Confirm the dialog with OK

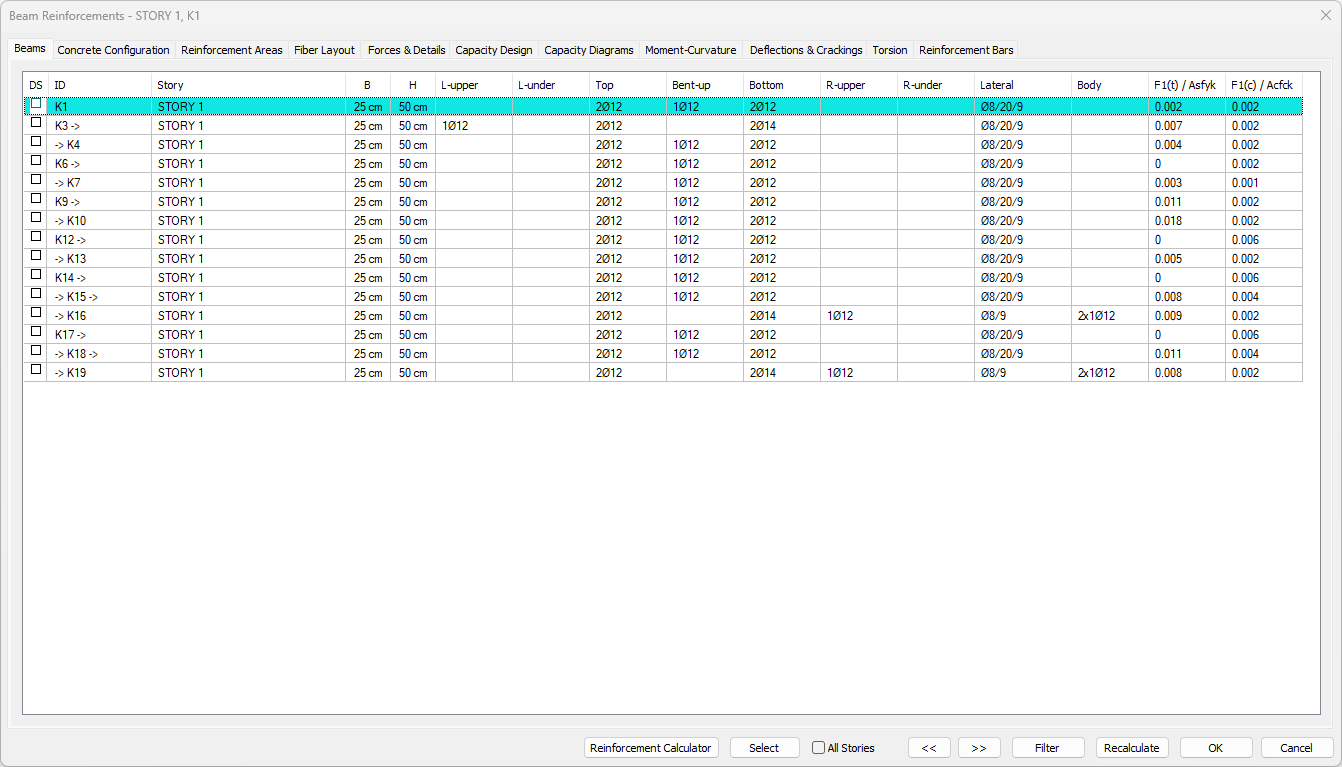pyautogui.click(x=1215, y=748)
